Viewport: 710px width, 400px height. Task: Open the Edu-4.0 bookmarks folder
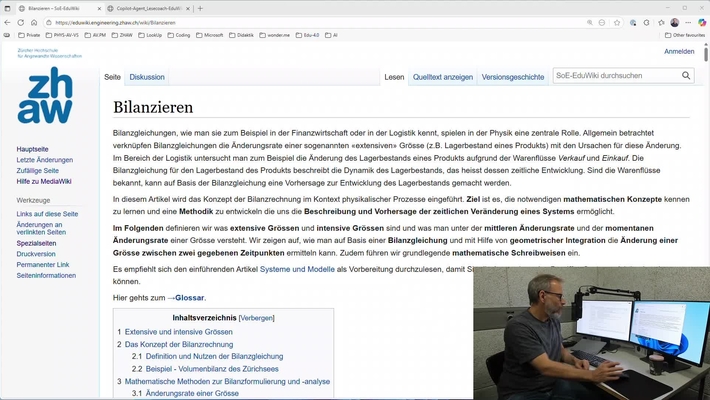(307, 35)
